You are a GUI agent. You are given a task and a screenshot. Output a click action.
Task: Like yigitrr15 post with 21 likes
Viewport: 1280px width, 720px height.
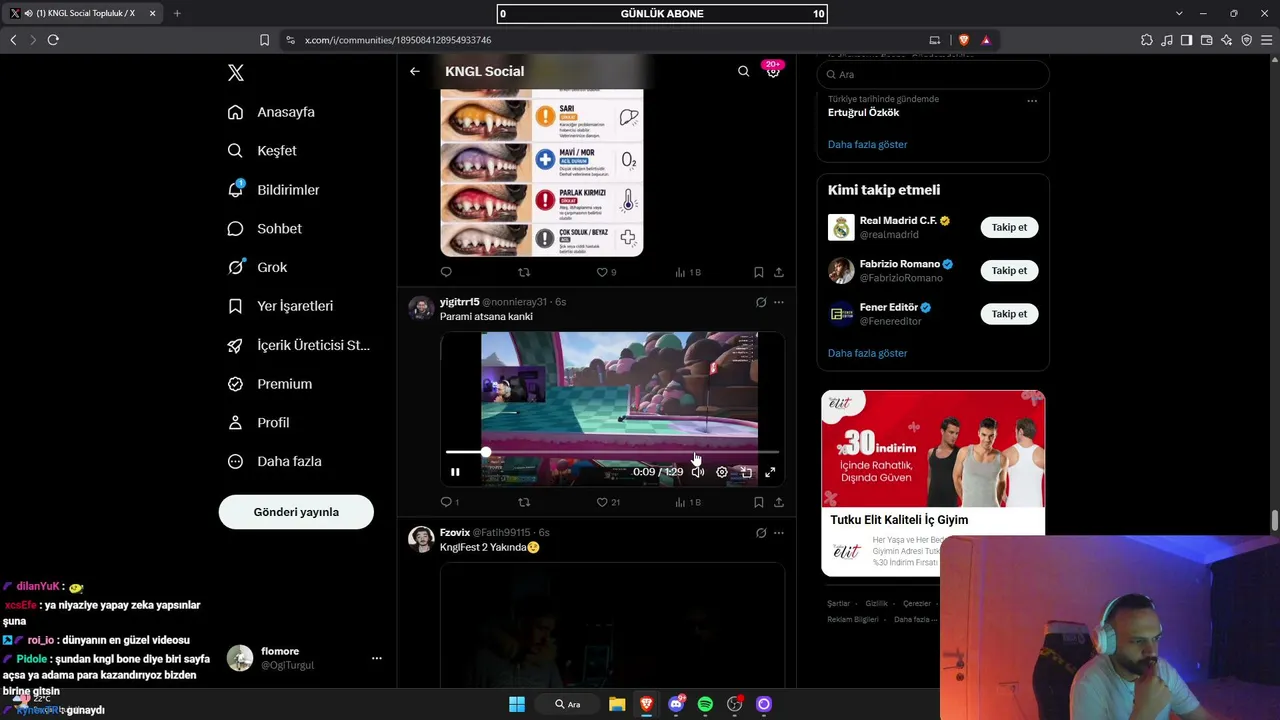coord(608,502)
